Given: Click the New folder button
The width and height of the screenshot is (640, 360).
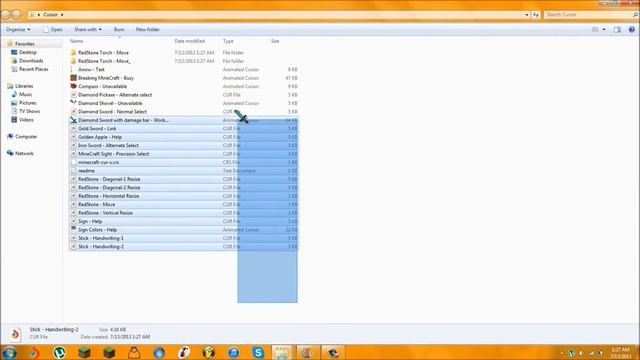Looking at the screenshot, I should (x=148, y=29).
